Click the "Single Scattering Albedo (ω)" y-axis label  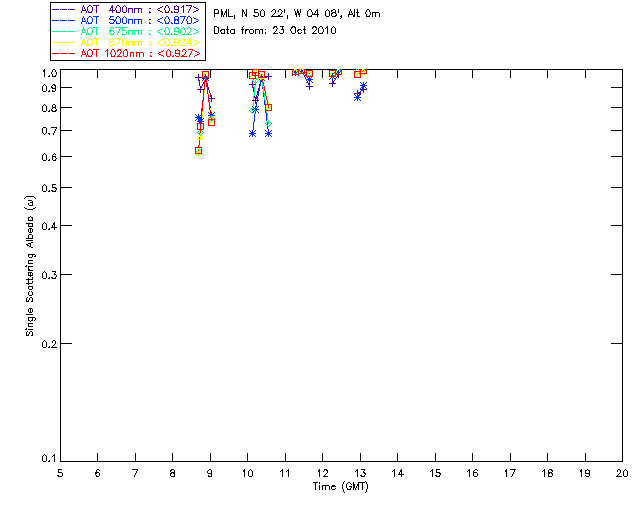30,266
